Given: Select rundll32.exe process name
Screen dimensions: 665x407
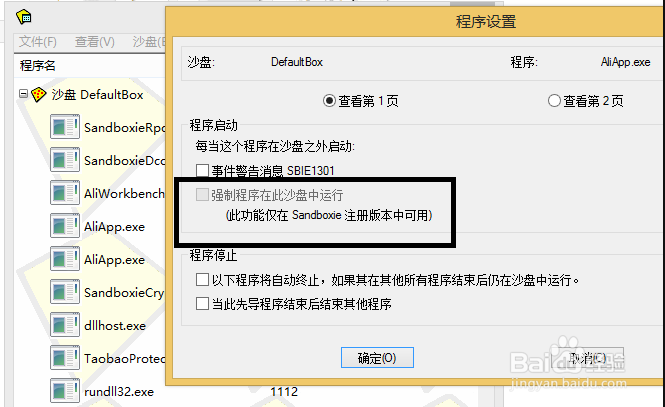Looking at the screenshot, I should [119, 391].
